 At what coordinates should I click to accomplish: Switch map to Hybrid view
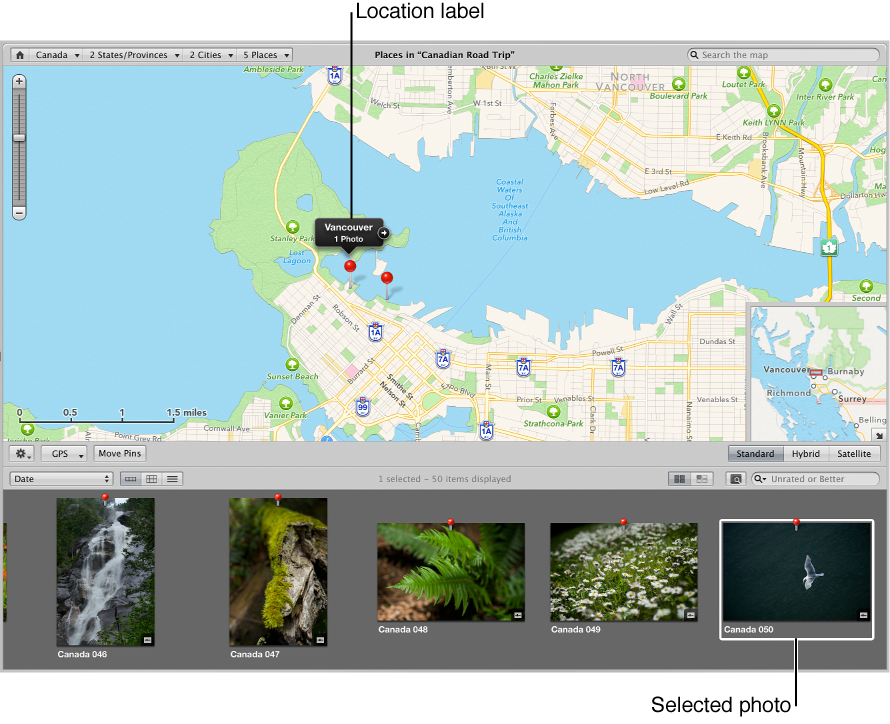tap(805, 453)
